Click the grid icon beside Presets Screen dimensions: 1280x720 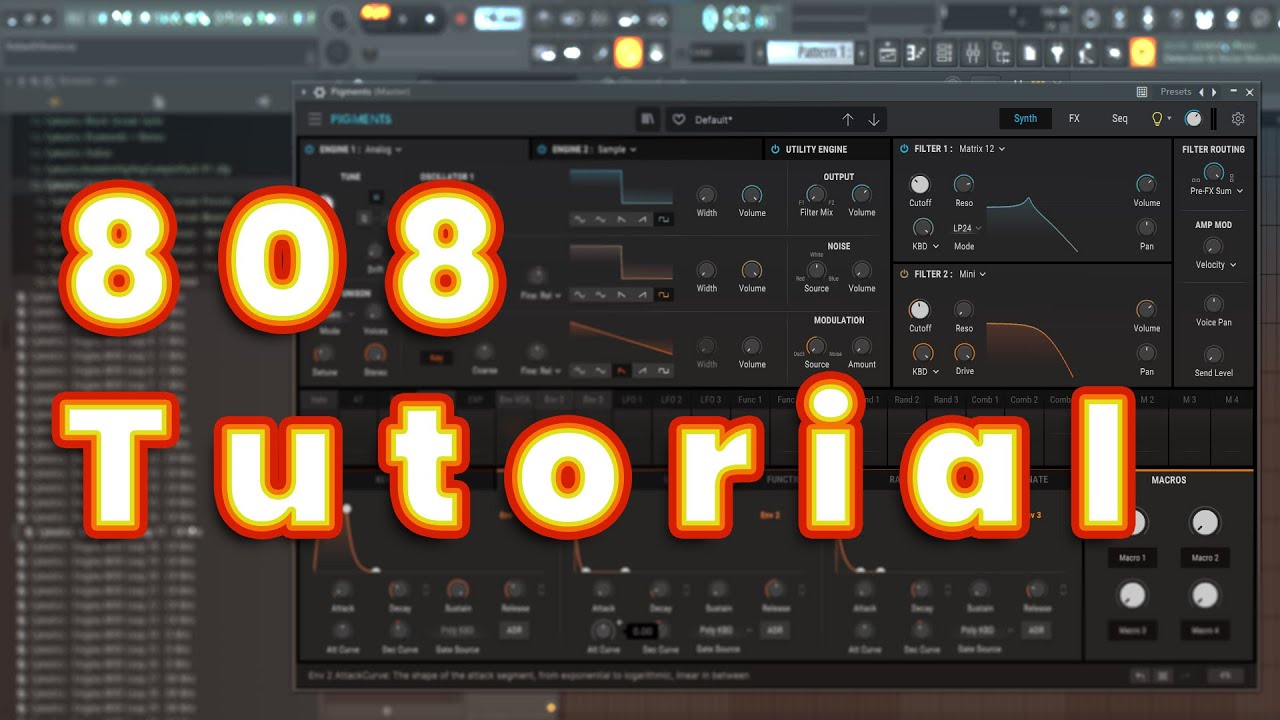click(1143, 92)
